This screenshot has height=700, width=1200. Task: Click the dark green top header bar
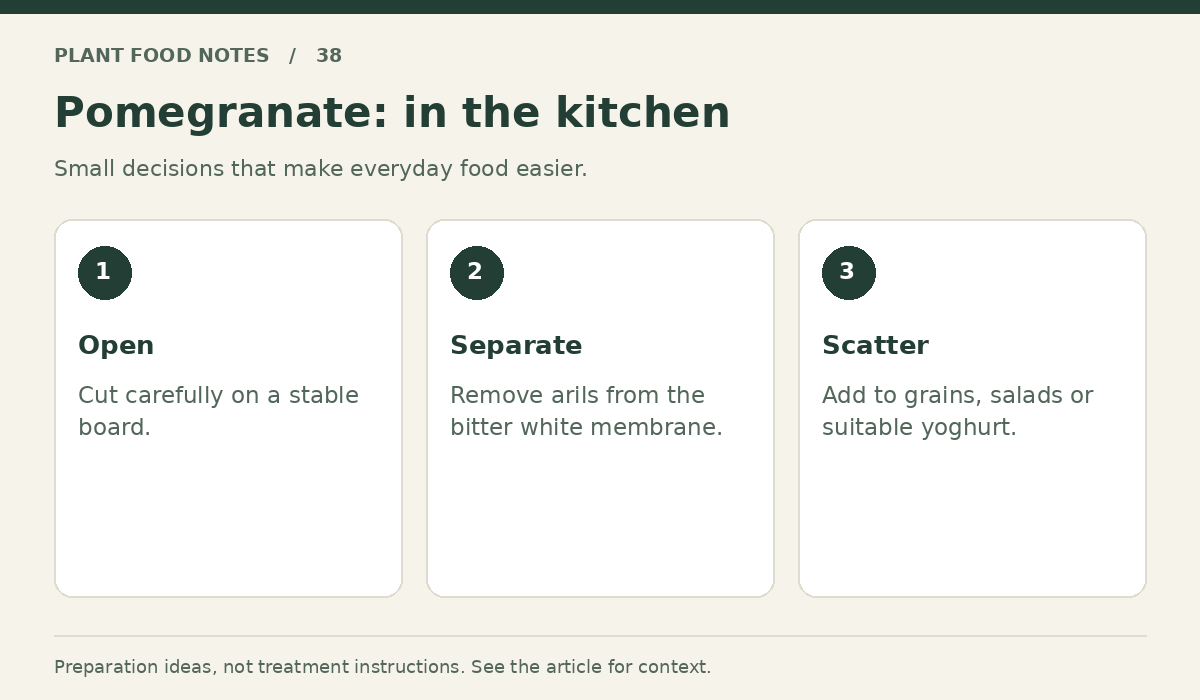600,7
